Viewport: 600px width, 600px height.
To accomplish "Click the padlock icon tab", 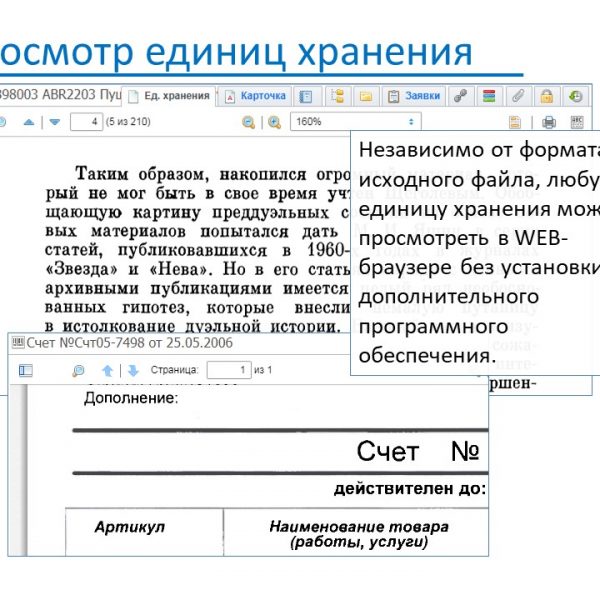I will (x=546, y=96).
